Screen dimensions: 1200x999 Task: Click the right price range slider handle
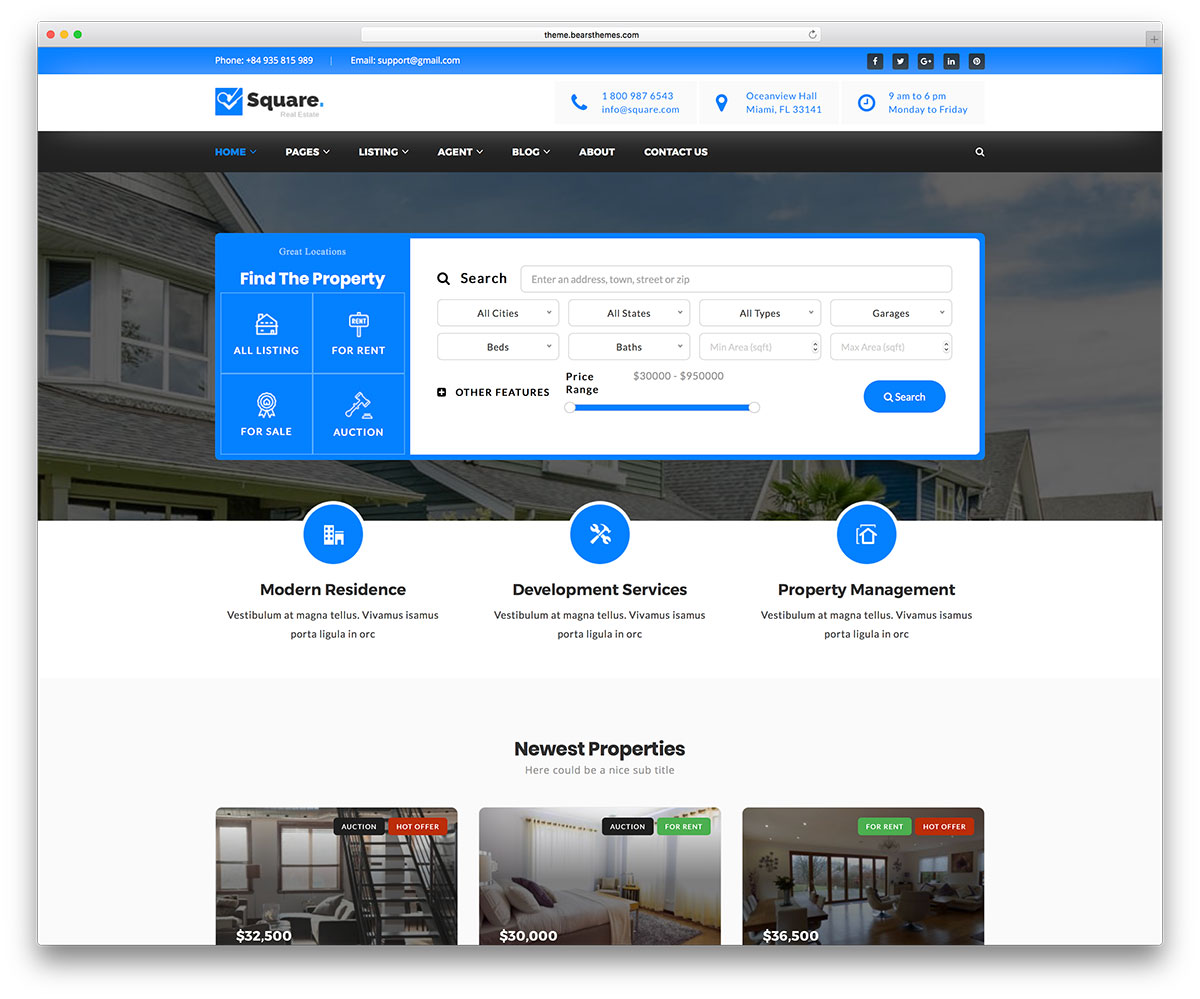click(x=754, y=407)
